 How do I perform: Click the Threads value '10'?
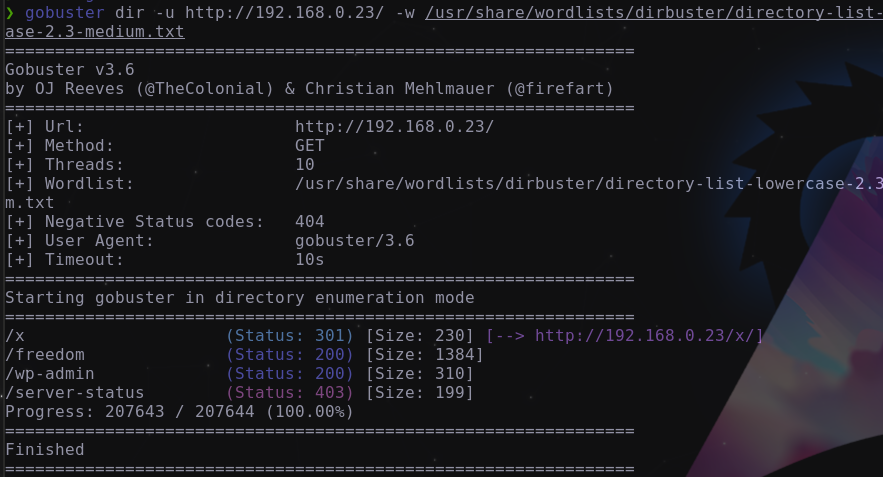point(305,165)
